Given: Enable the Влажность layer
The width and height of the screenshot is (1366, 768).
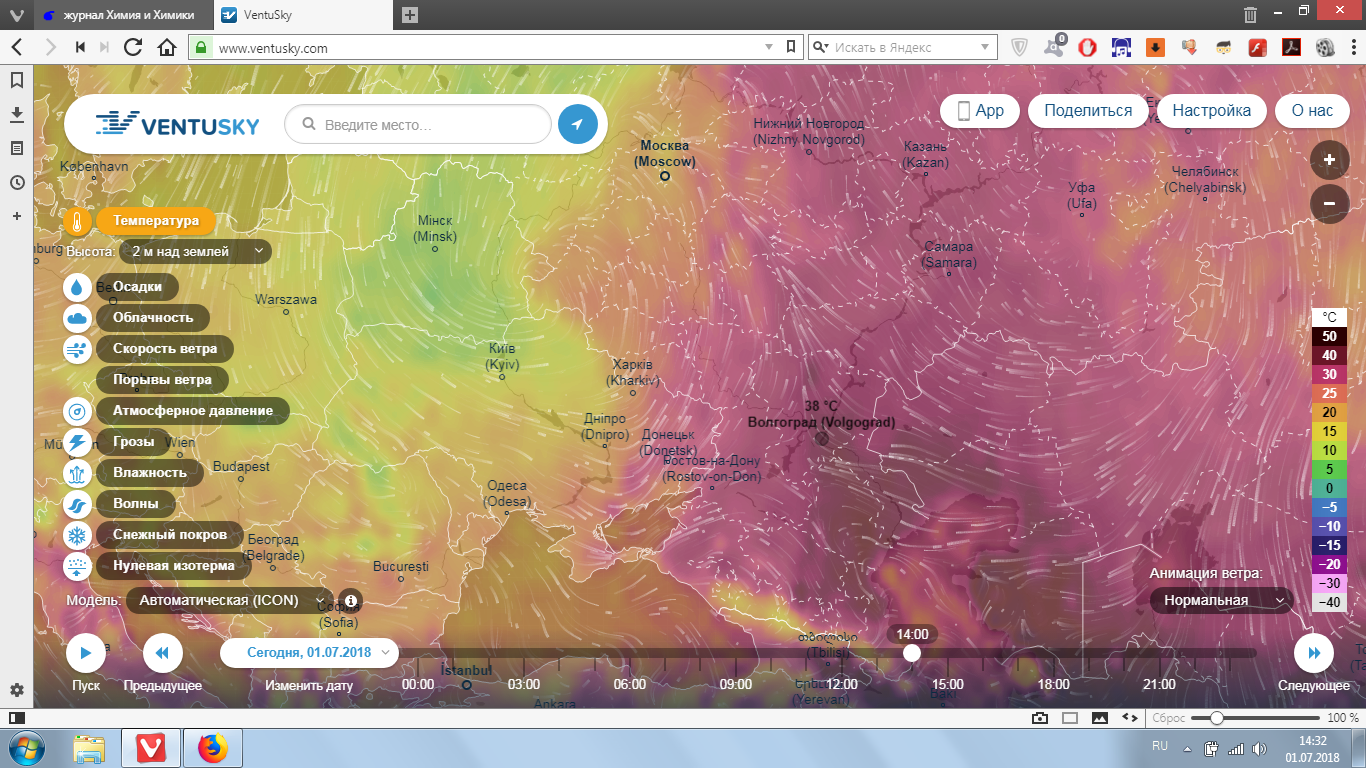Looking at the screenshot, I should (x=150, y=472).
